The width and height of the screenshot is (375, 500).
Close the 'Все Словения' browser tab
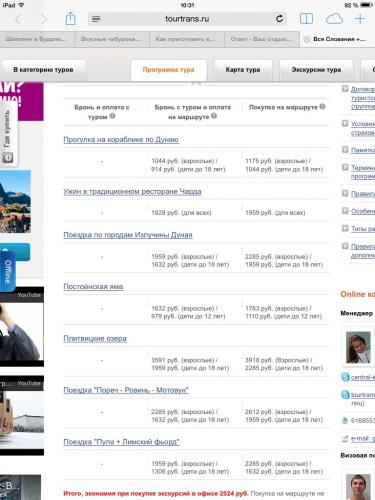[306, 39]
